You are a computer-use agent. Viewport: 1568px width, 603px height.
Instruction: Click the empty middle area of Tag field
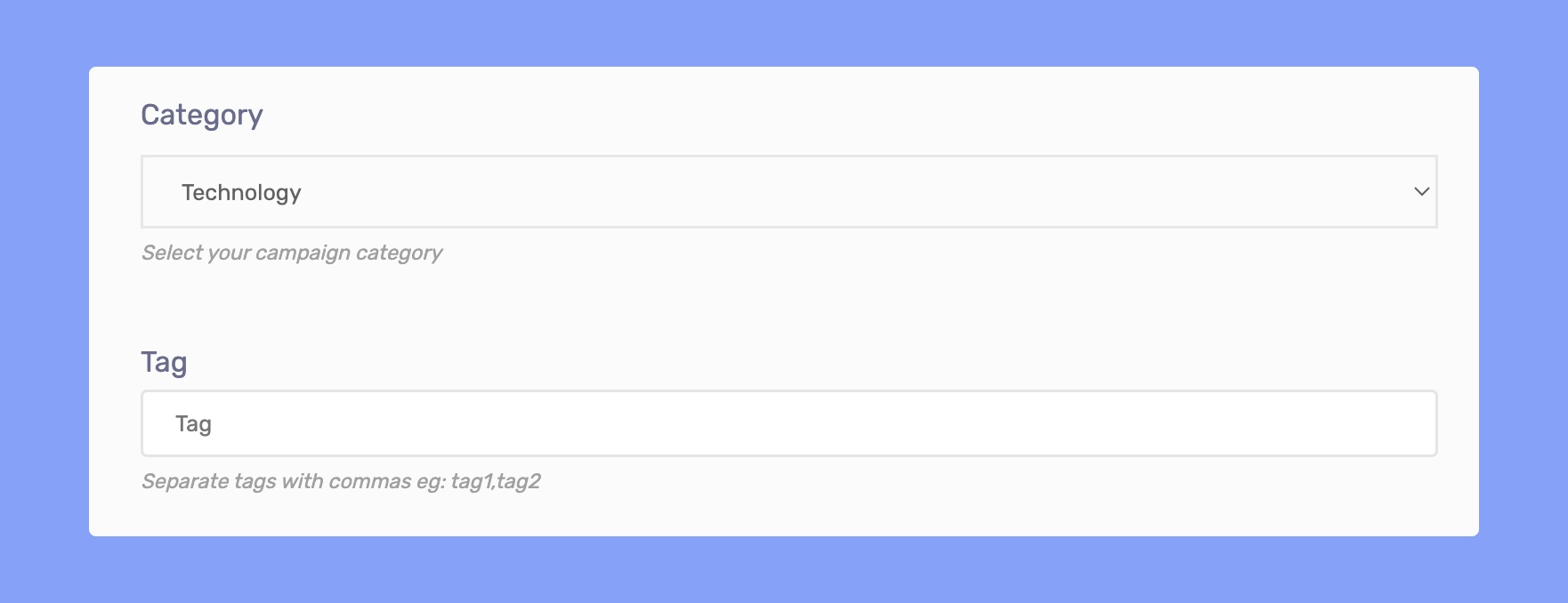coord(788,423)
